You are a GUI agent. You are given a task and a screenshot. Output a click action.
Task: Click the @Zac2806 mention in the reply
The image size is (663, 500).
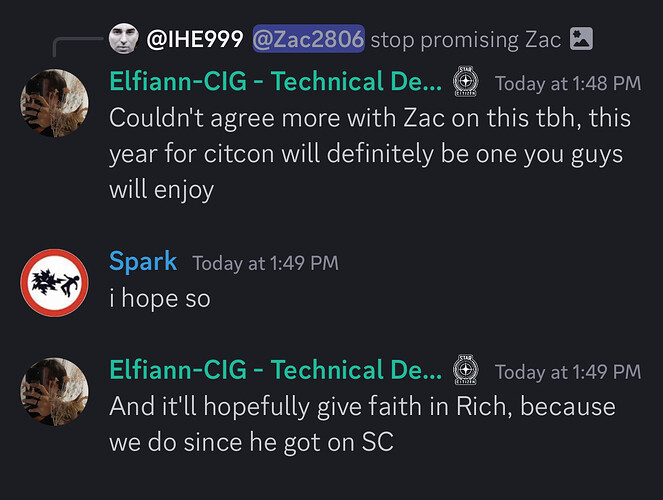point(309,39)
